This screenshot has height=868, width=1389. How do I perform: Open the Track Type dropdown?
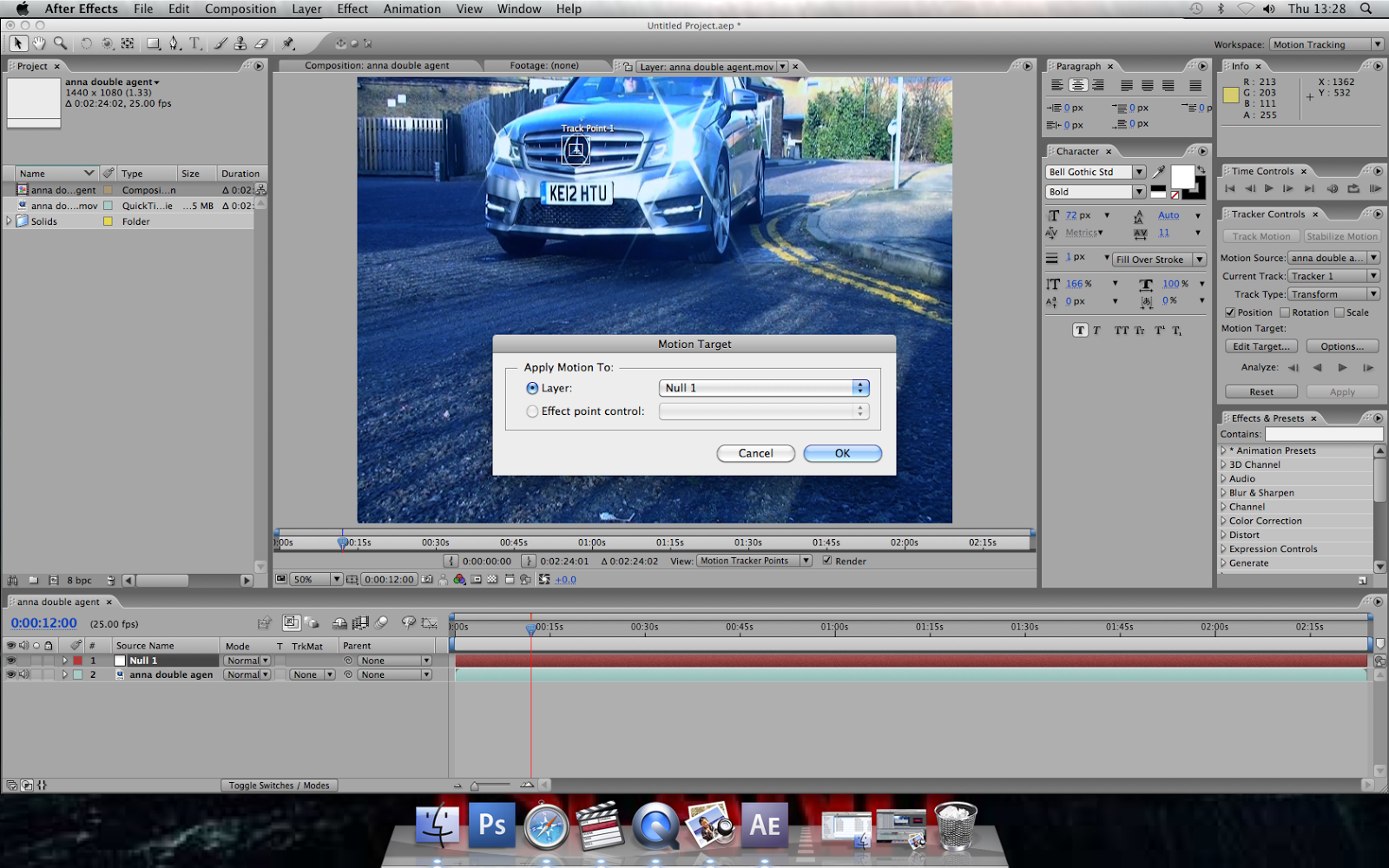[x=1333, y=294]
